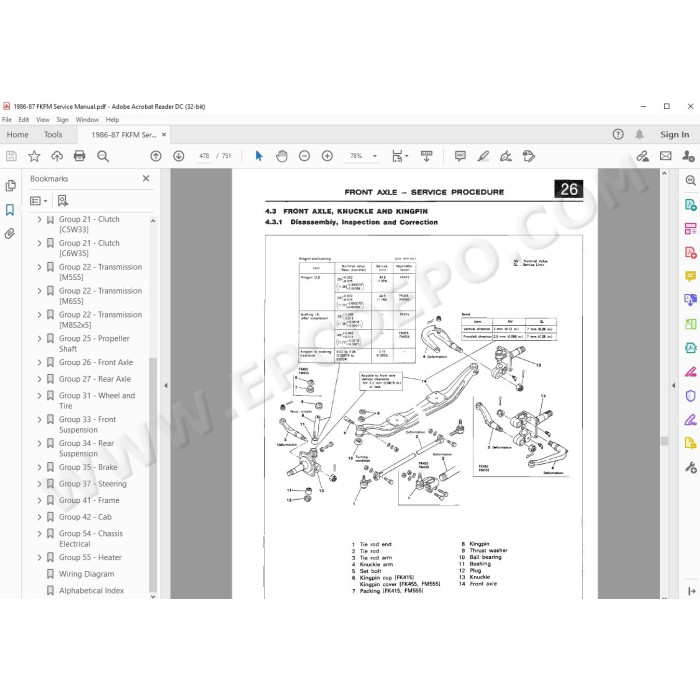Click the scrolling mode icon

pos(426,156)
